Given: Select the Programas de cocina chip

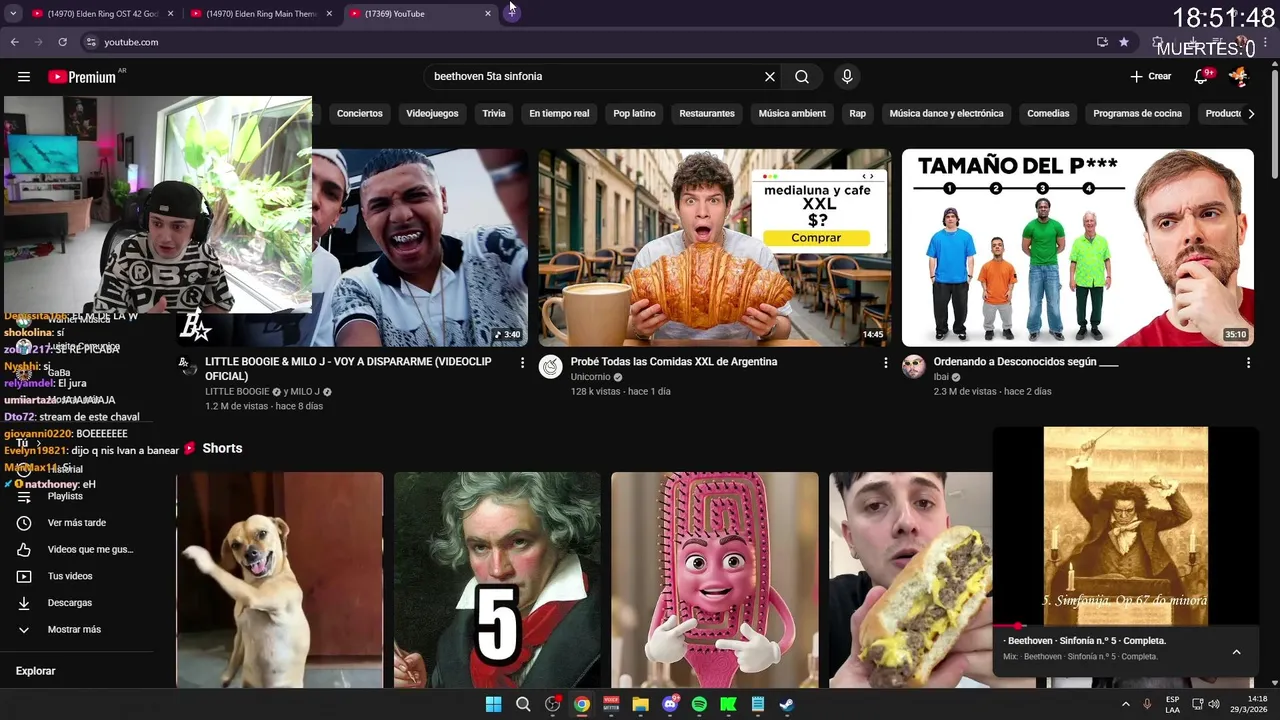Looking at the screenshot, I should click(1137, 114).
